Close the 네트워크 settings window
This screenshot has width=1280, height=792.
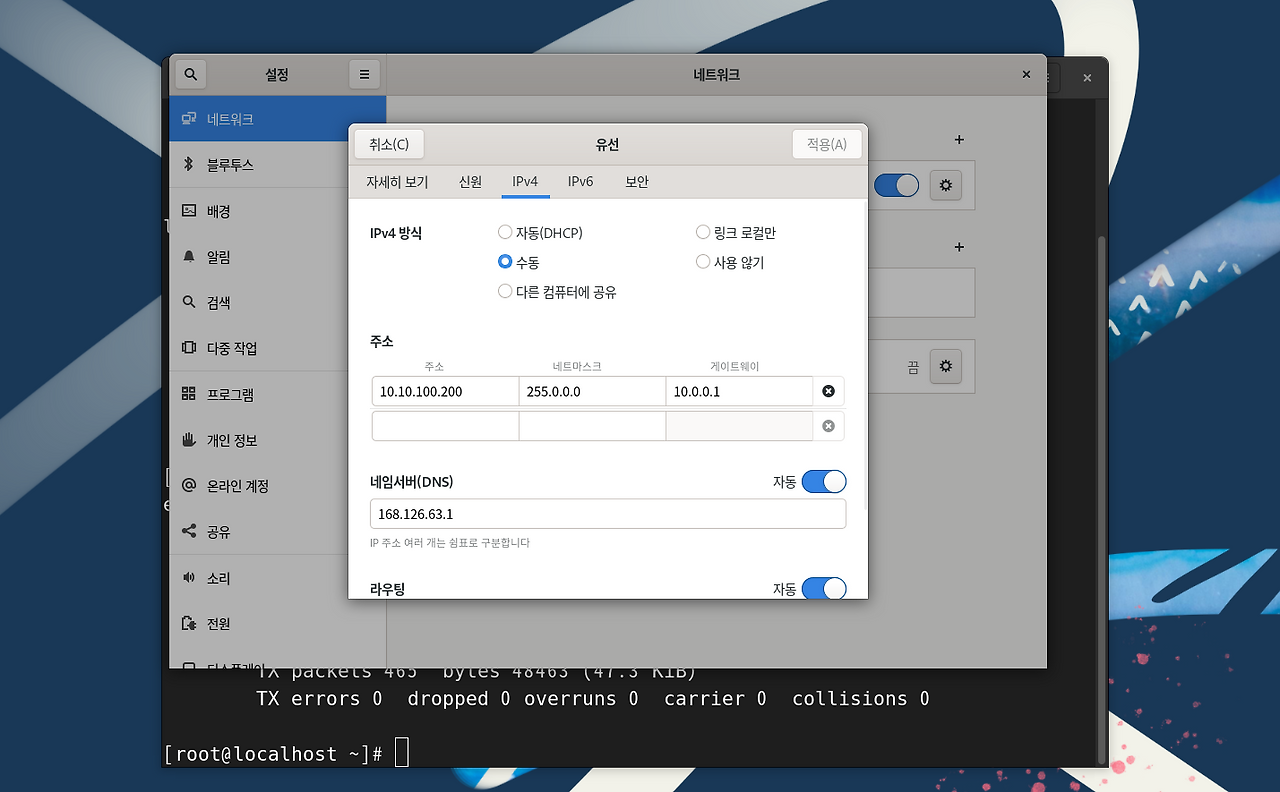1026,74
